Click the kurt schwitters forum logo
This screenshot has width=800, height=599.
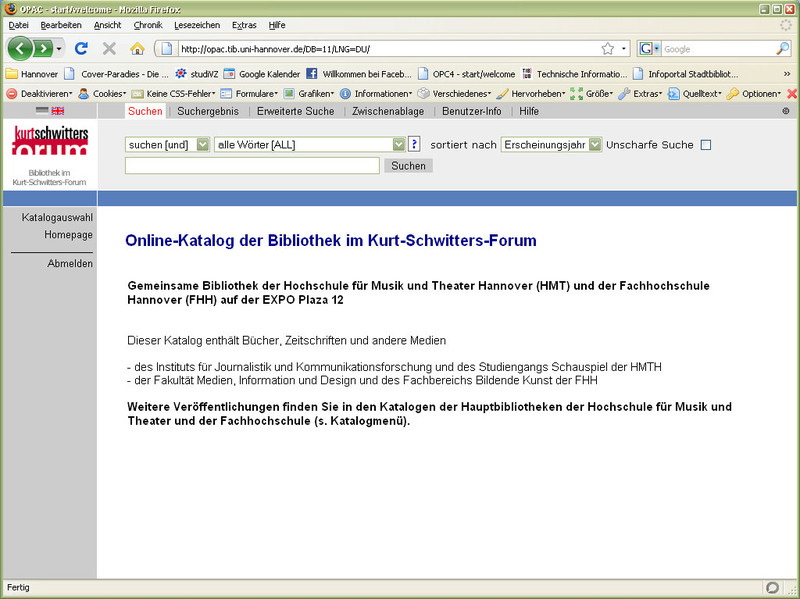pyautogui.click(x=50, y=140)
